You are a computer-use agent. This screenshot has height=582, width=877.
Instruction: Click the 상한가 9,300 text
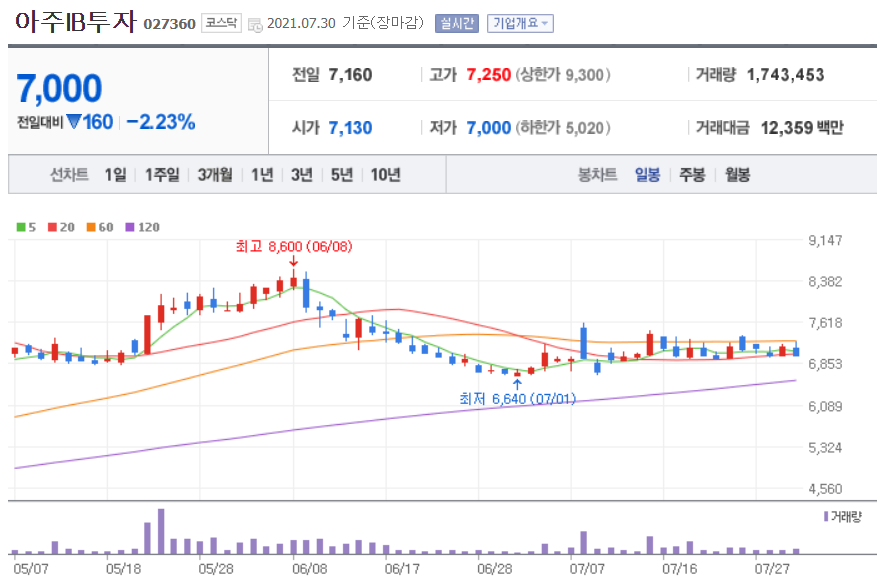click(x=563, y=74)
